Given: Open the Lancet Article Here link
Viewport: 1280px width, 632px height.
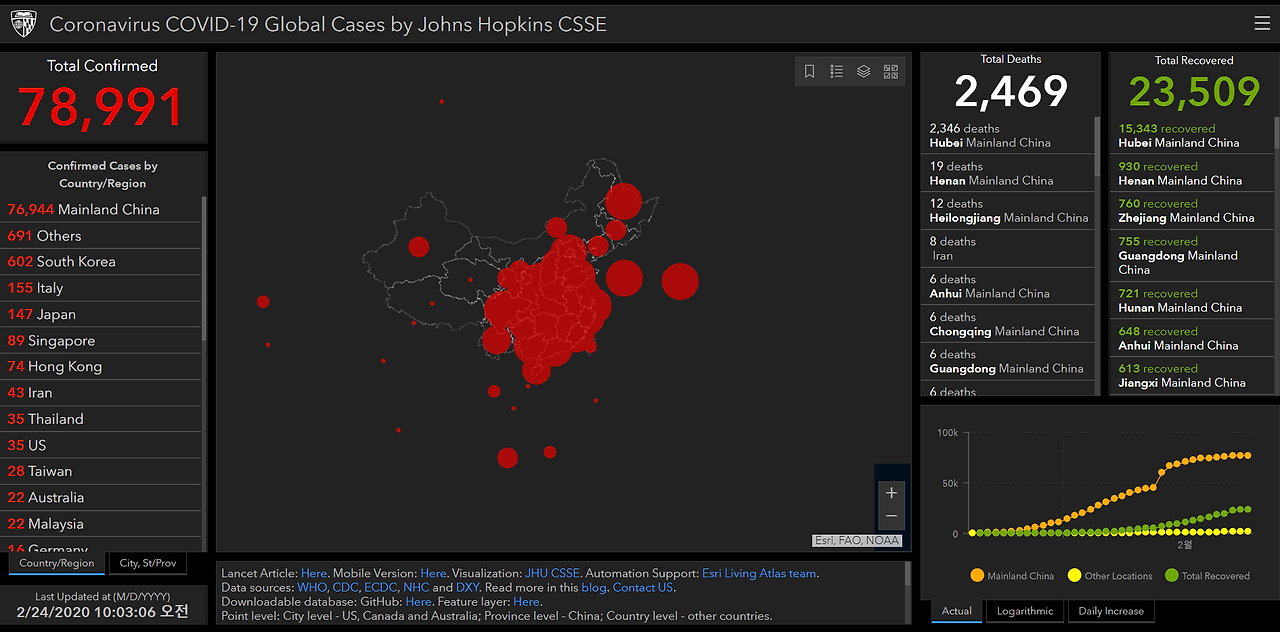Looking at the screenshot, I should click(314, 573).
